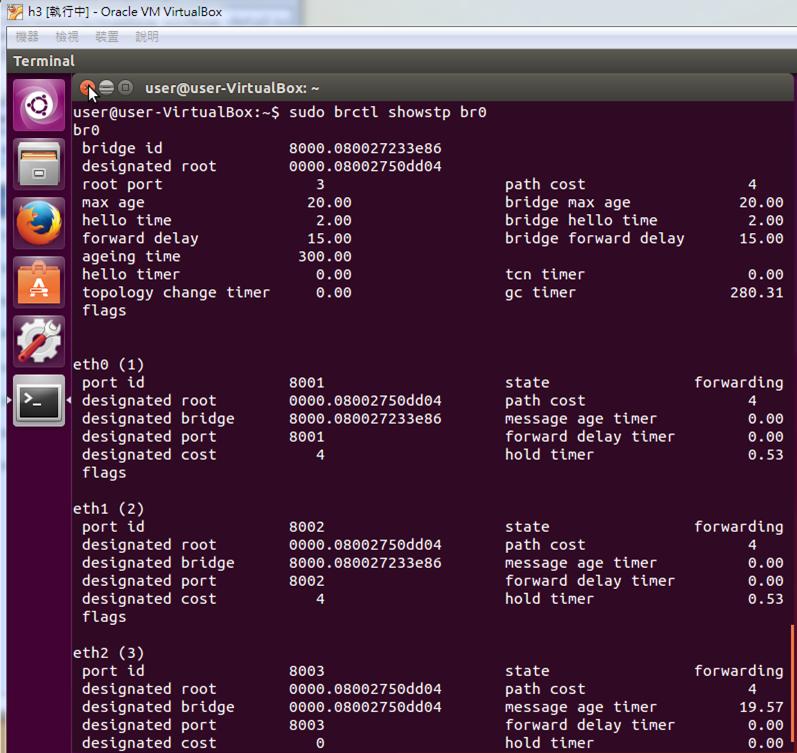The image size is (797, 753).
Task: Click the user@user-VirtualBox terminal title bar
Action: click(232, 88)
